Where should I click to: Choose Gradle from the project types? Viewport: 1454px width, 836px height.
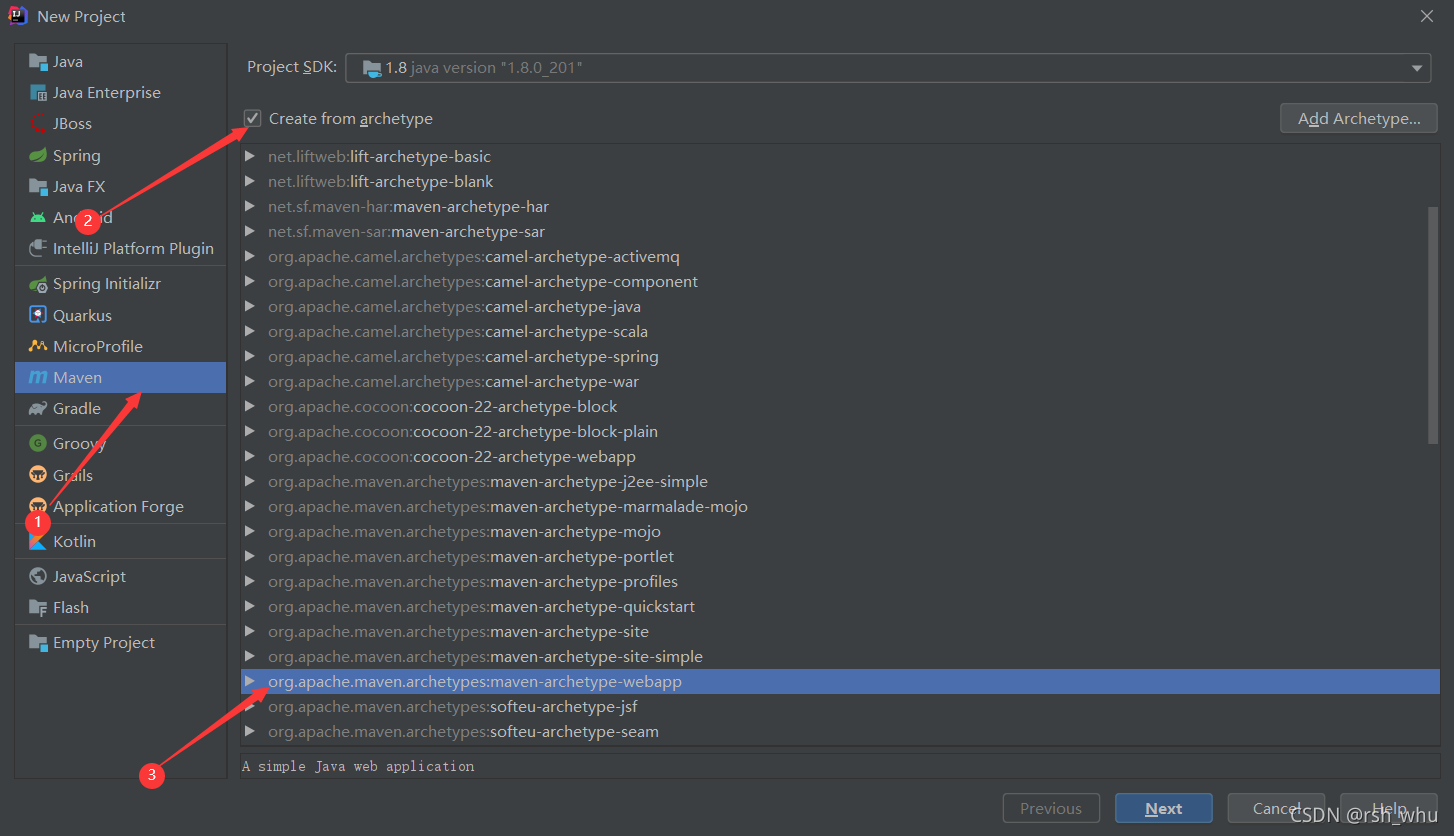click(120, 408)
